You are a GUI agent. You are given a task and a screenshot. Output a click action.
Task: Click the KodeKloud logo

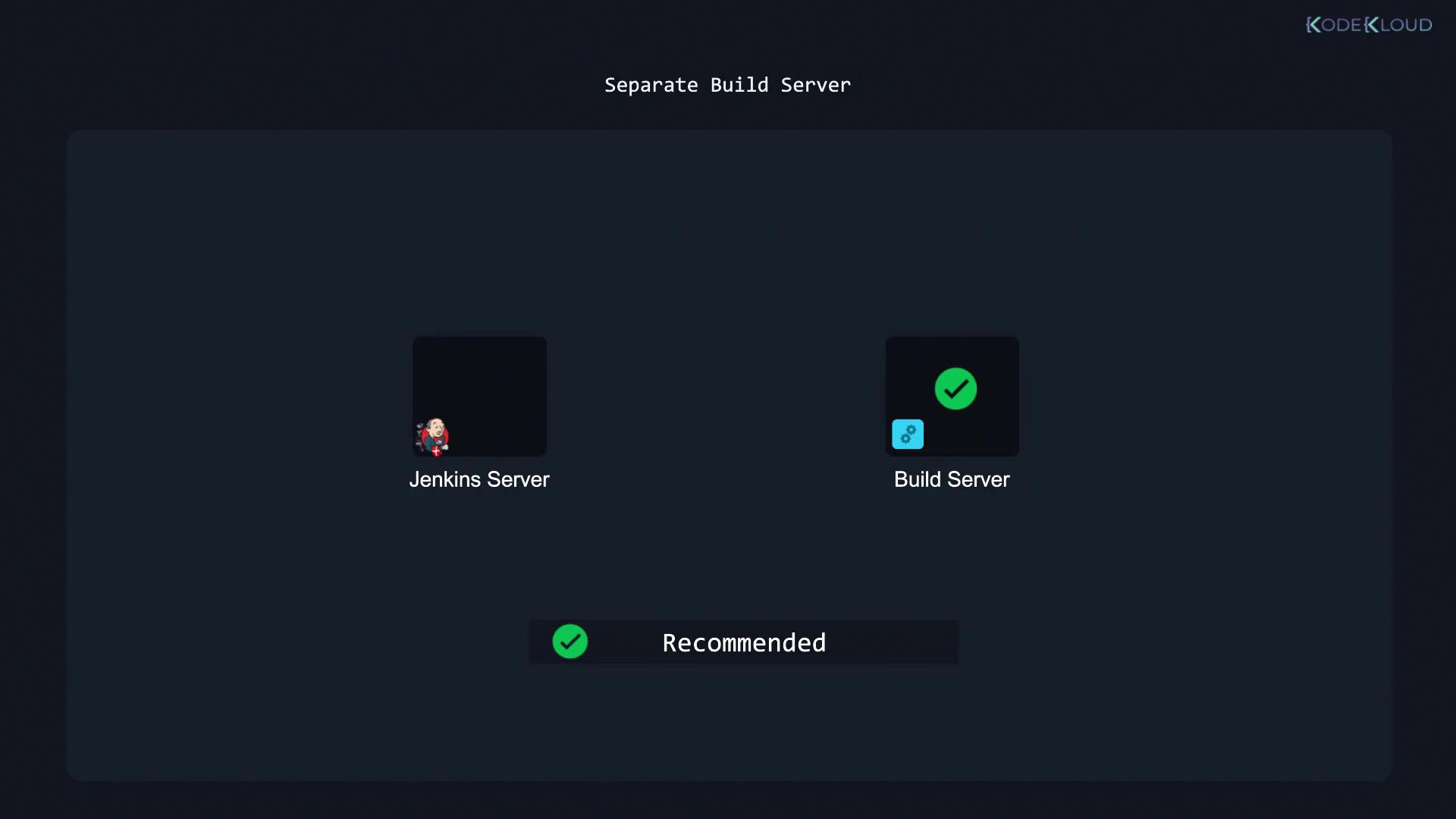point(1368,25)
